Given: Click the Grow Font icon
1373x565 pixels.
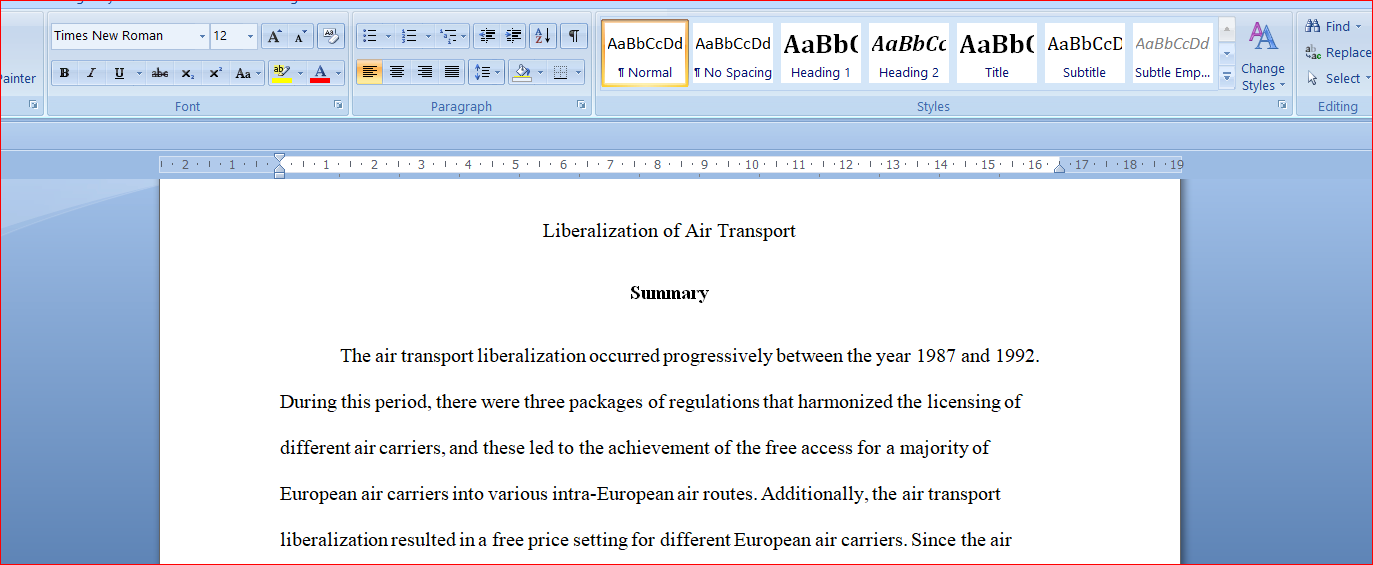Looking at the screenshot, I should [274, 36].
